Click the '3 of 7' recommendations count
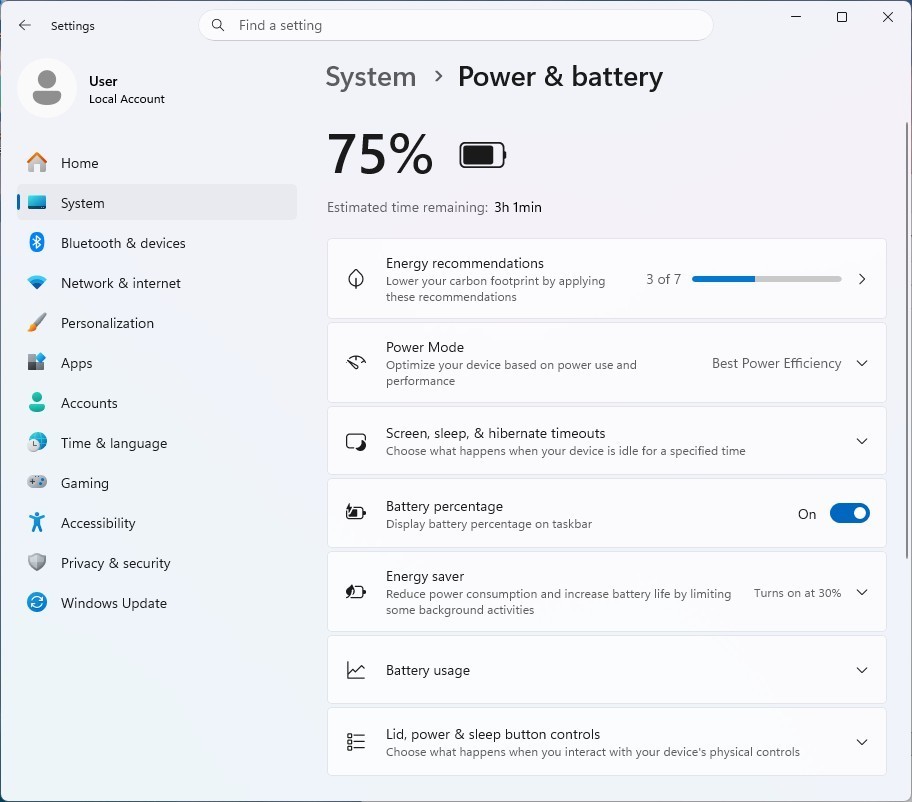The image size is (912, 802). (663, 279)
